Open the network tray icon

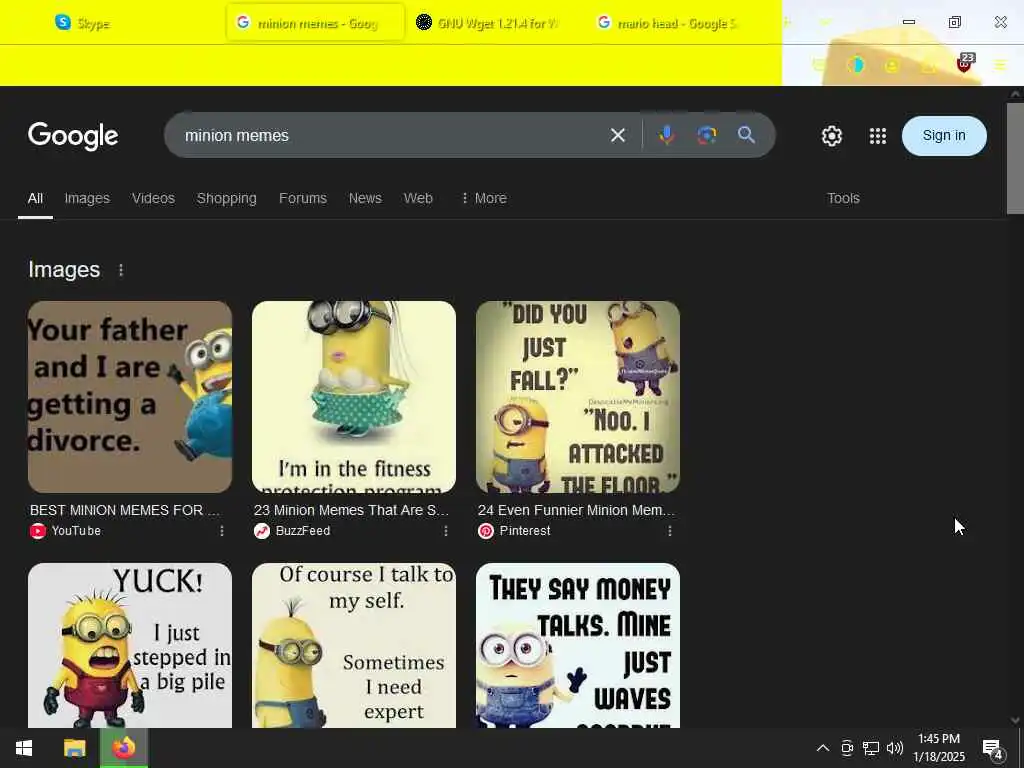[871, 748]
